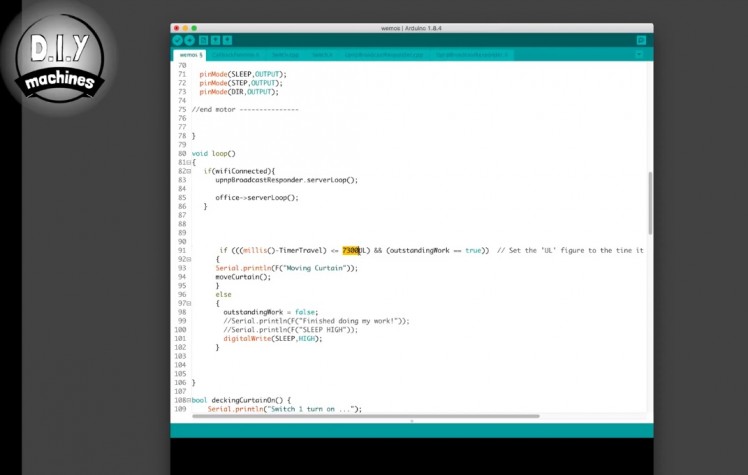Click the green macOS fullscreen window button
748x475 pixels.
pyautogui.click(x=194, y=28)
